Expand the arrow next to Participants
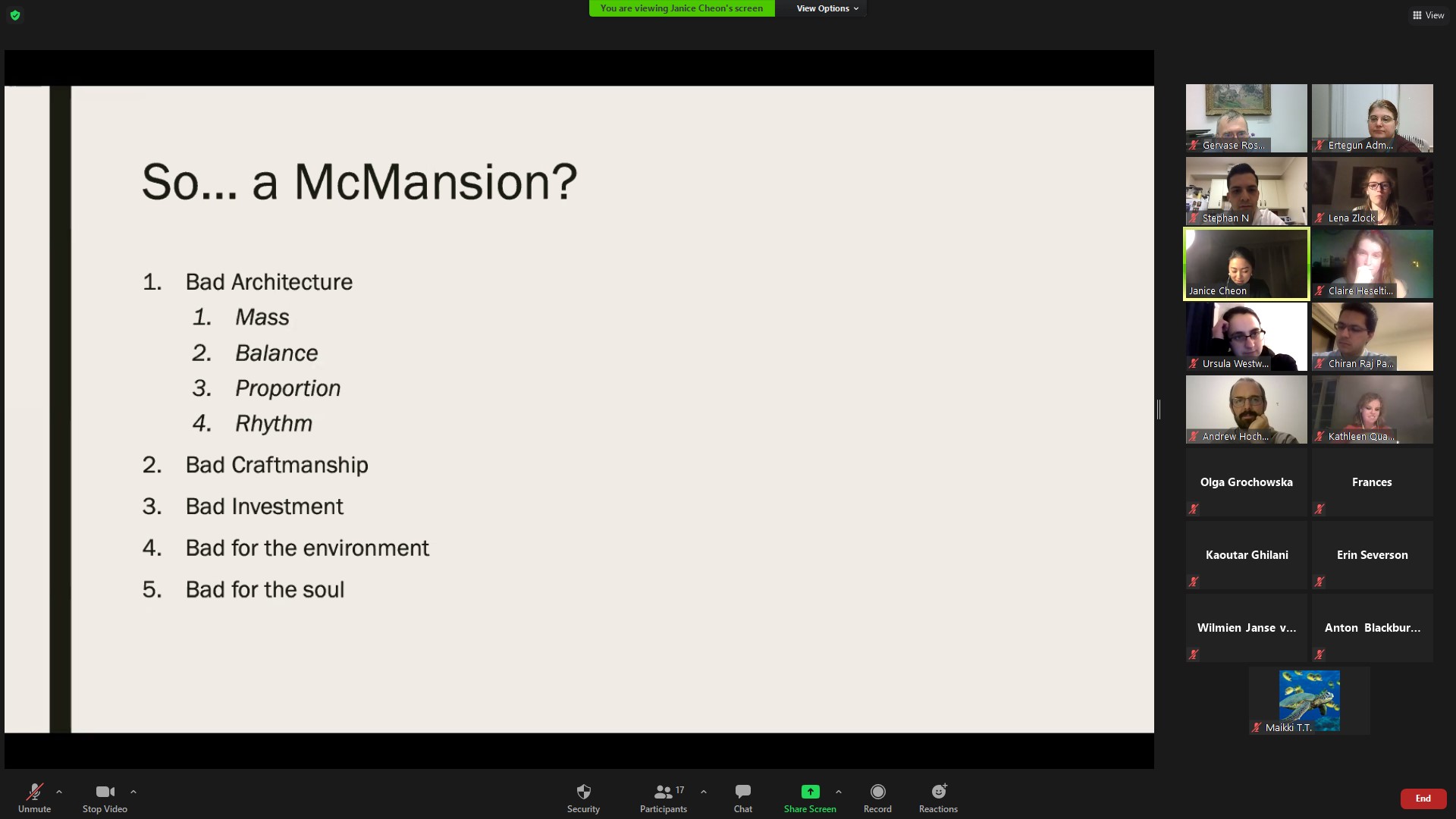The image size is (1456, 819). pyautogui.click(x=704, y=792)
